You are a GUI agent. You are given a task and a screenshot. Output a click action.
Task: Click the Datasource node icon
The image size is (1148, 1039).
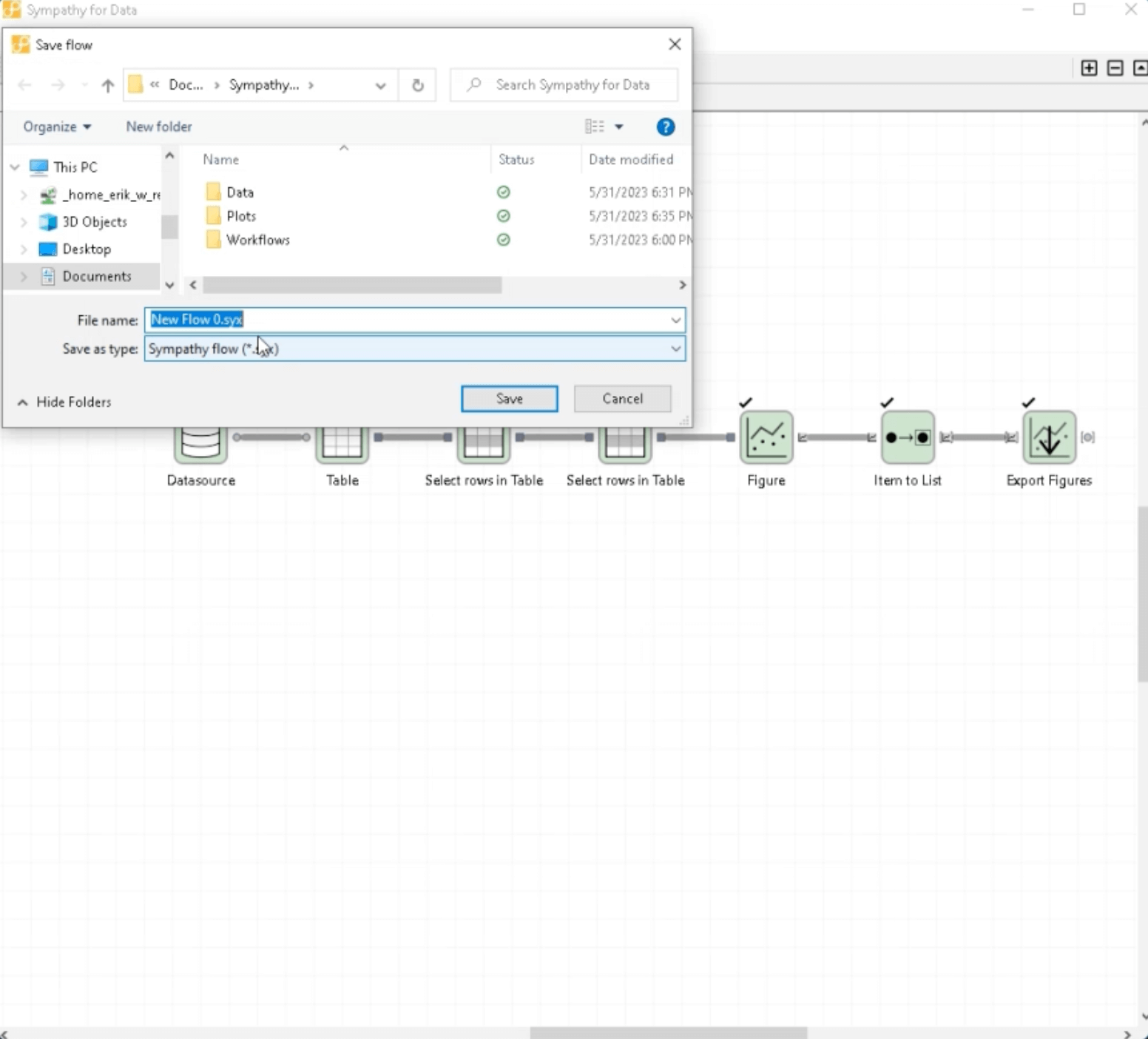200,444
